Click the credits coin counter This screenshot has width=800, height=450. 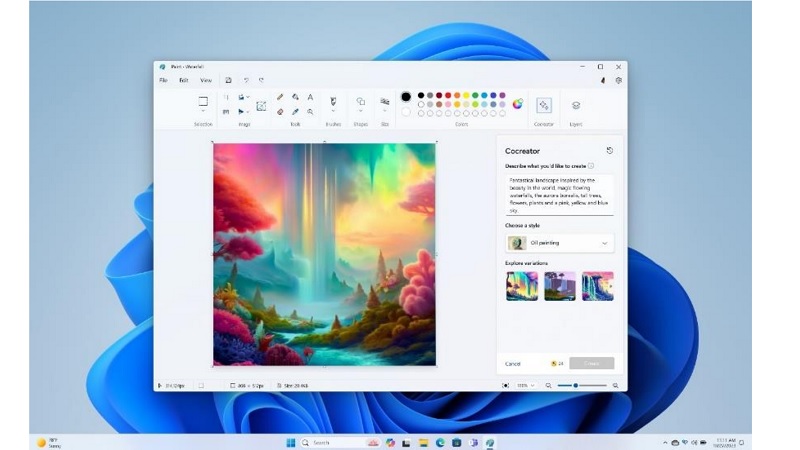[557, 364]
